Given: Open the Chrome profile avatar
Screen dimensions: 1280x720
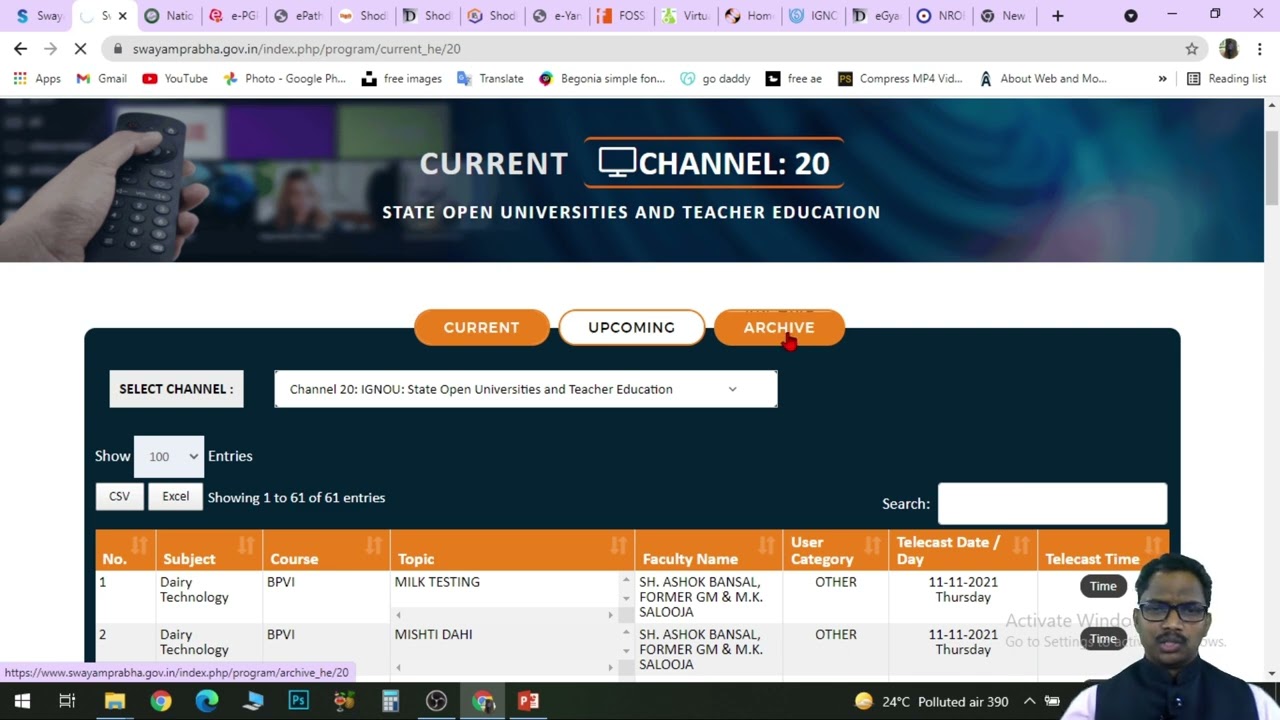Looking at the screenshot, I should 1229,48.
